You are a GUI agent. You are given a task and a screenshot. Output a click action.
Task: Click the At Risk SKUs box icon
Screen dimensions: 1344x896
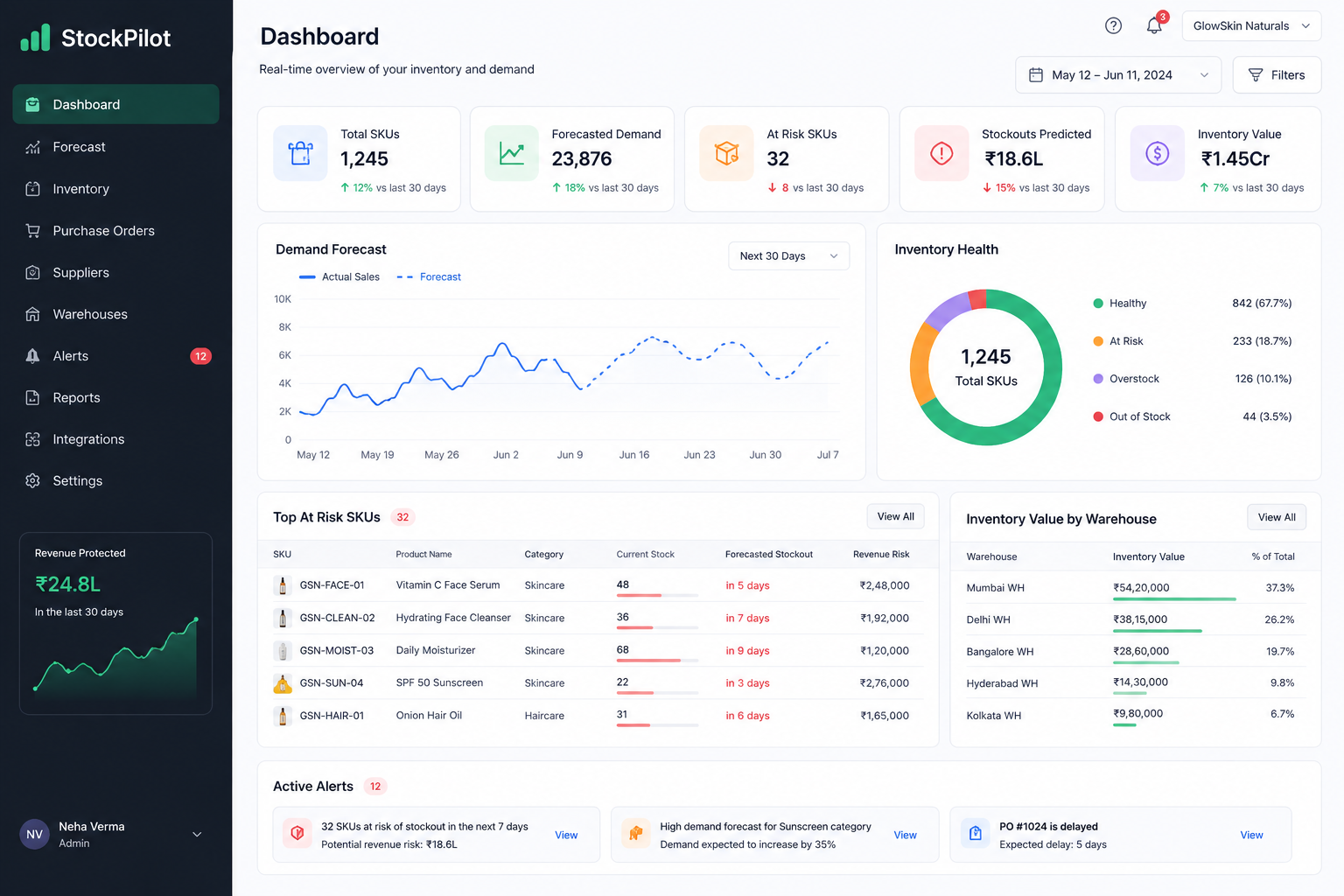click(x=727, y=153)
